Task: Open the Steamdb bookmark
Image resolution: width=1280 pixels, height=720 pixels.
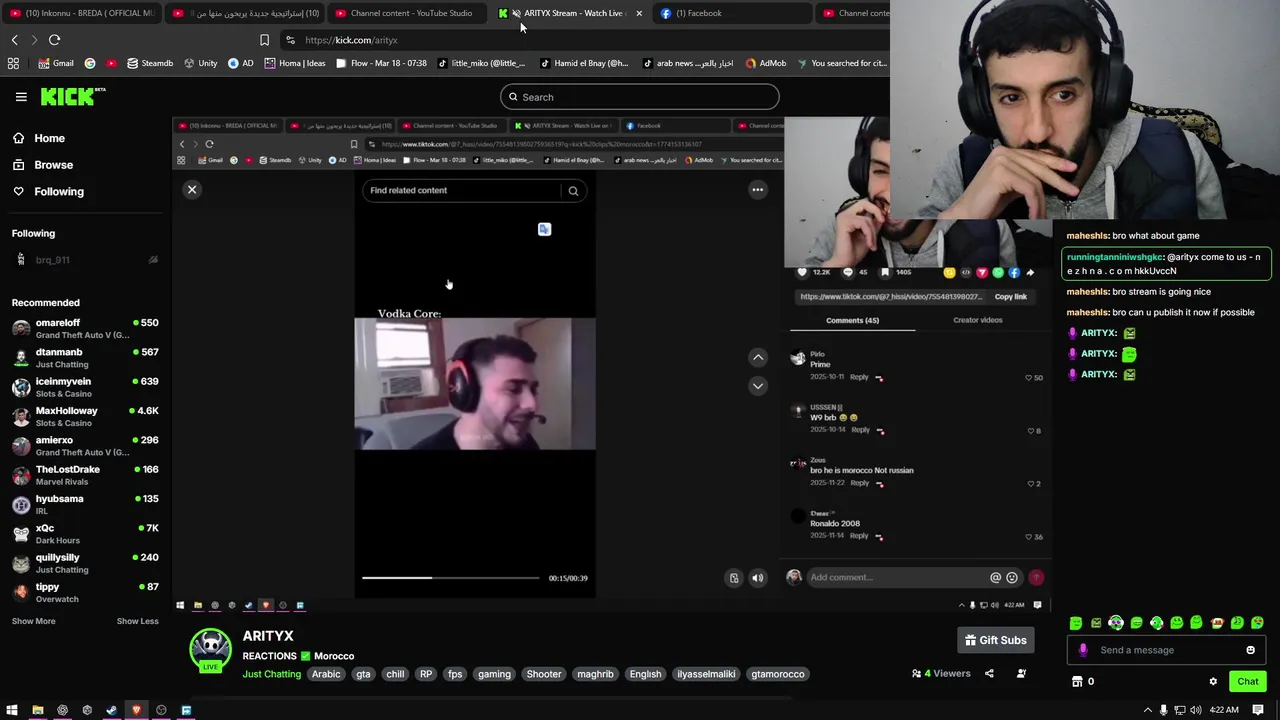Action: pyautogui.click(x=149, y=63)
